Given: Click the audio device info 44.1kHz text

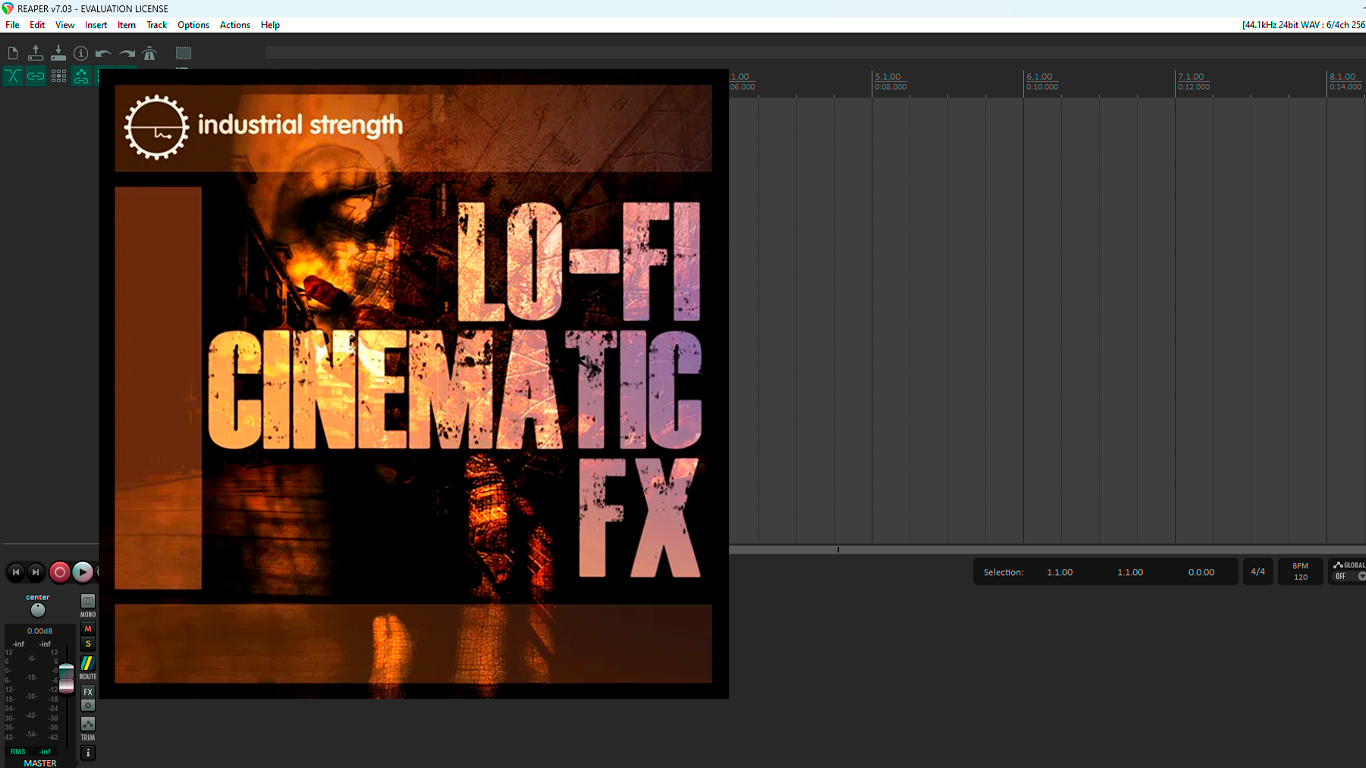Looking at the screenshot, I should [x=1303, y=25].
